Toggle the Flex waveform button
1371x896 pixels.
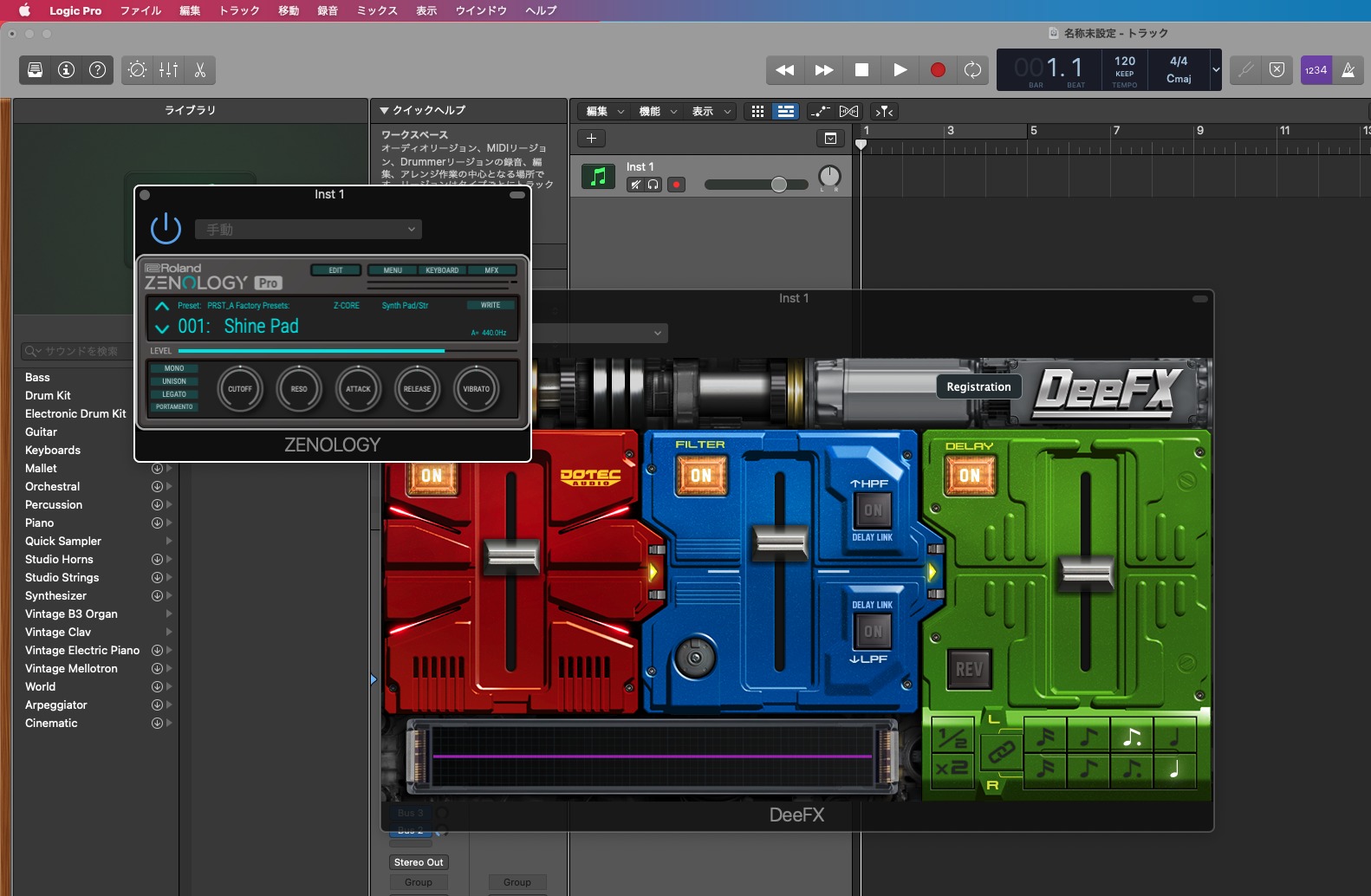(849, 111)
